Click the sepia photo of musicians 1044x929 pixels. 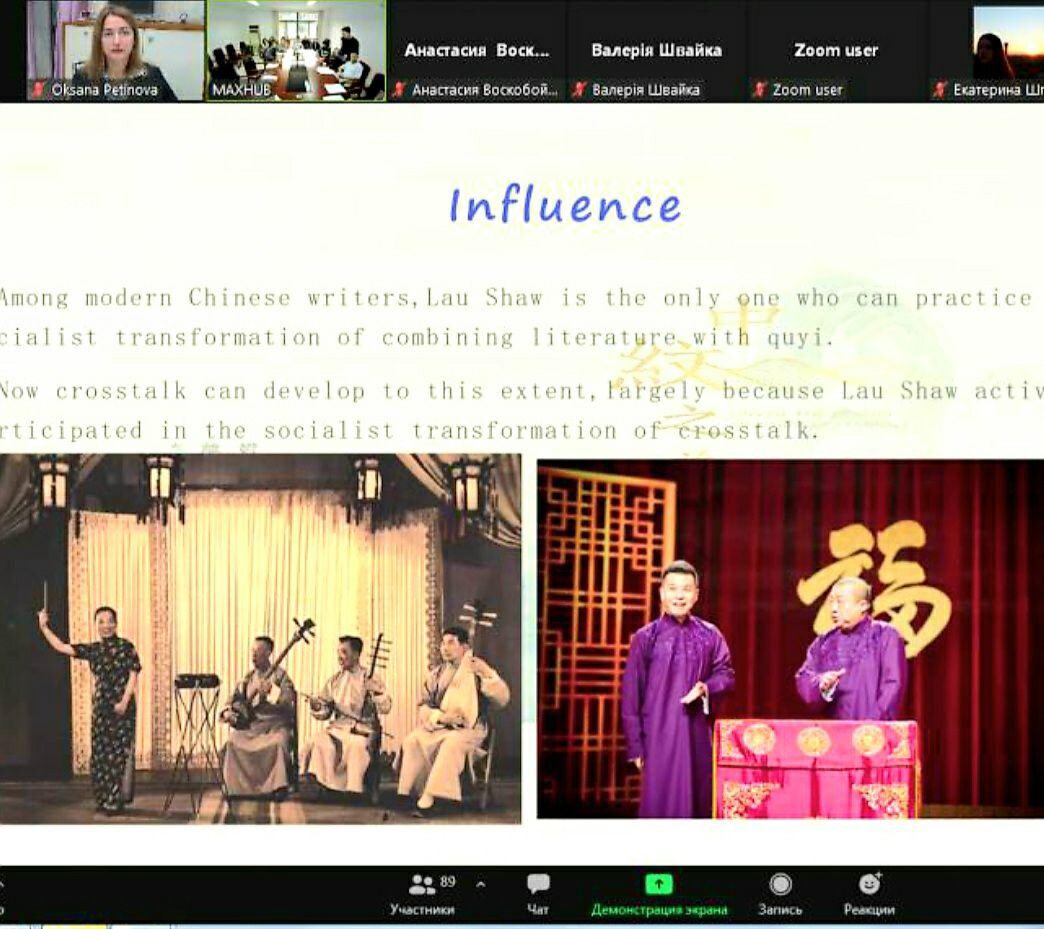[x=260, y=638]
